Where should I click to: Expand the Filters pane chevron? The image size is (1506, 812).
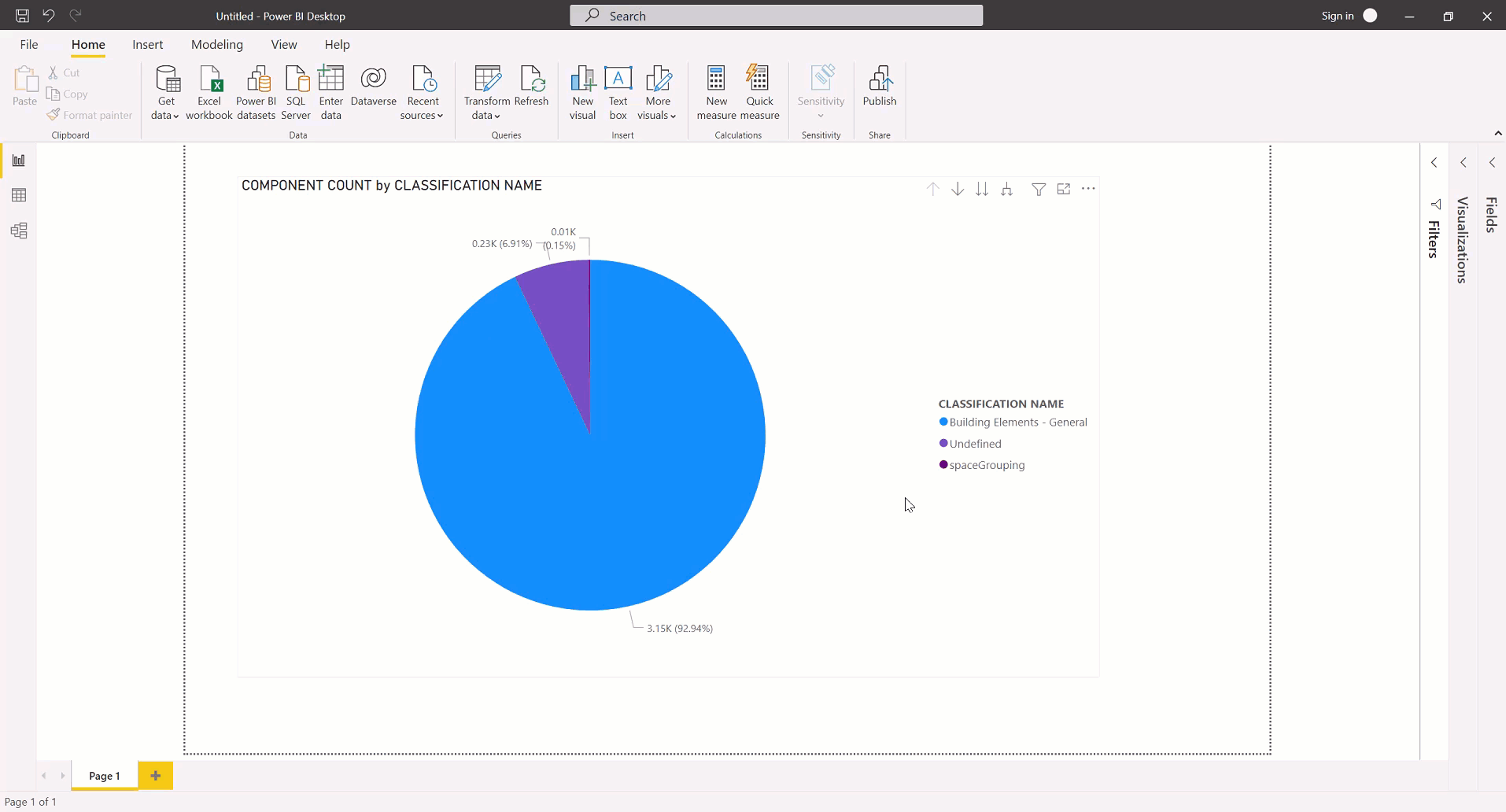1434,163
